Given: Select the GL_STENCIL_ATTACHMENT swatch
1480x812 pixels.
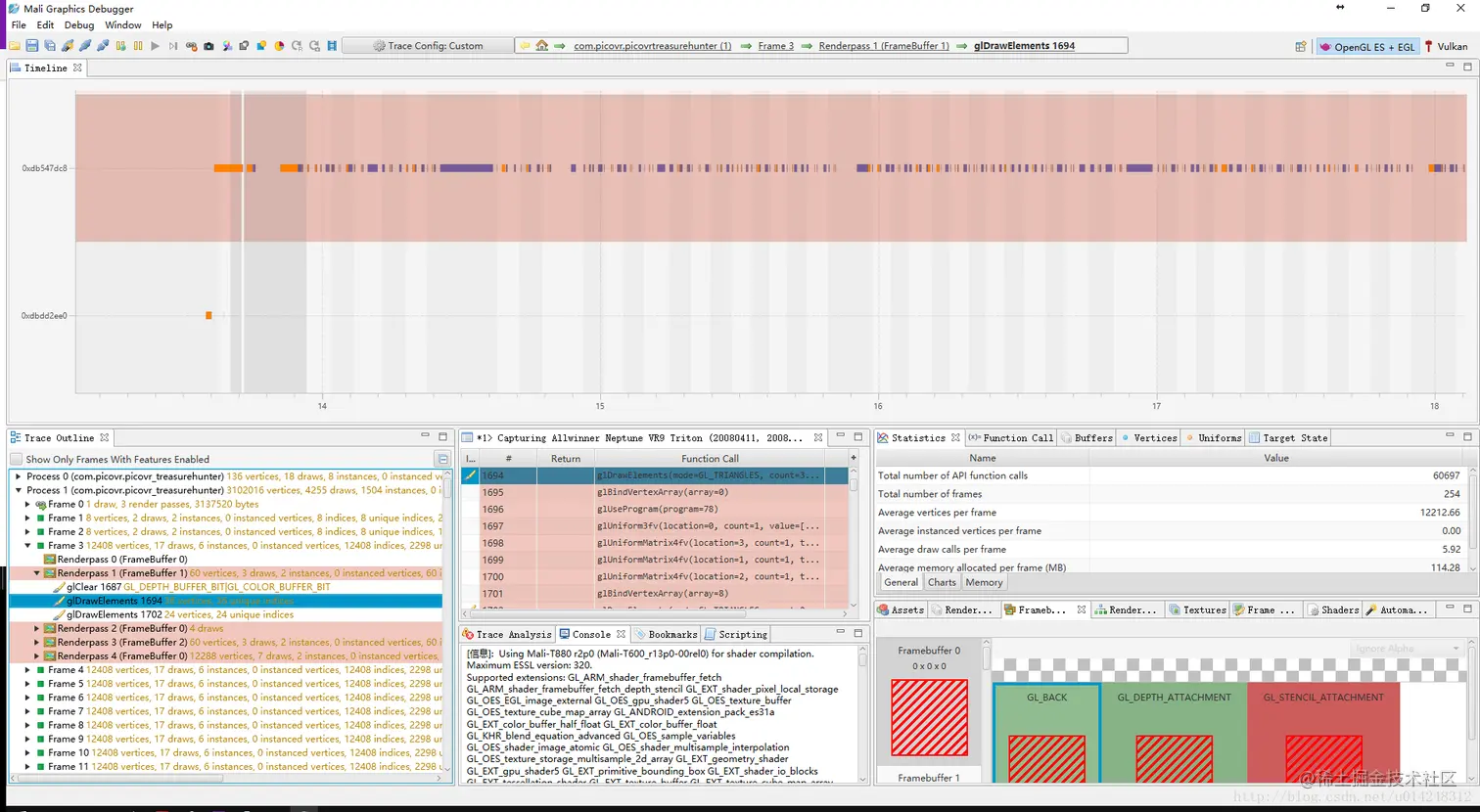Looking at the screenshot, I should click(x=1323, y=733).
